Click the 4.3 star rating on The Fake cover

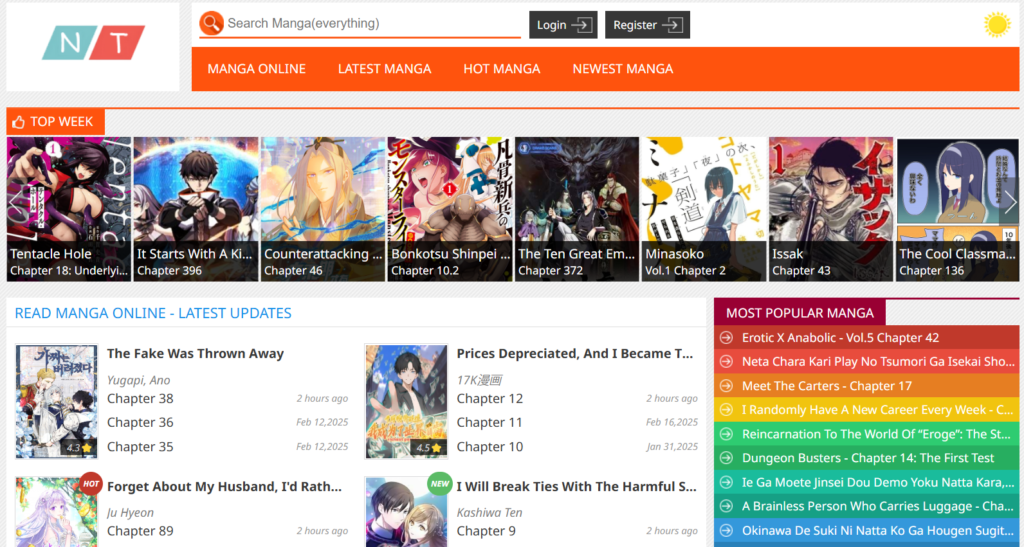(78, 448)
